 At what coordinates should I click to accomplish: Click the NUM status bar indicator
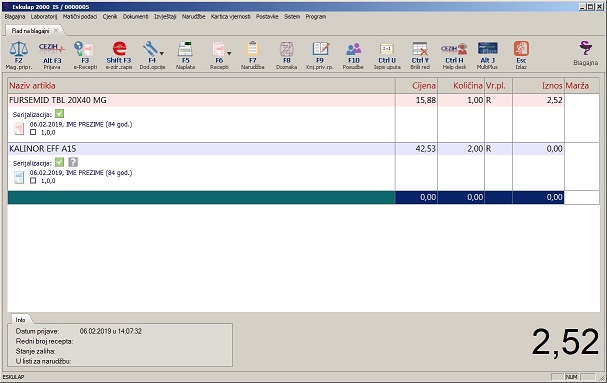(x=571, y=376)
